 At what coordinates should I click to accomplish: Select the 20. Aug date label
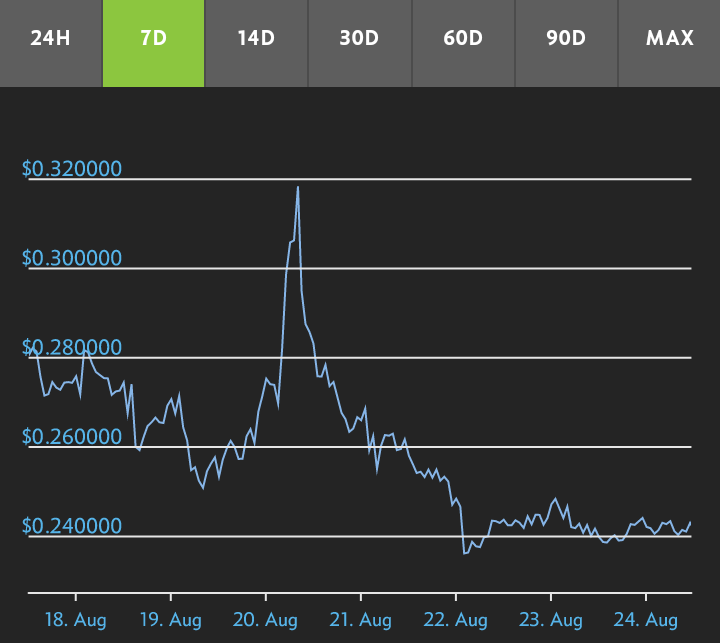pos(265,620)
